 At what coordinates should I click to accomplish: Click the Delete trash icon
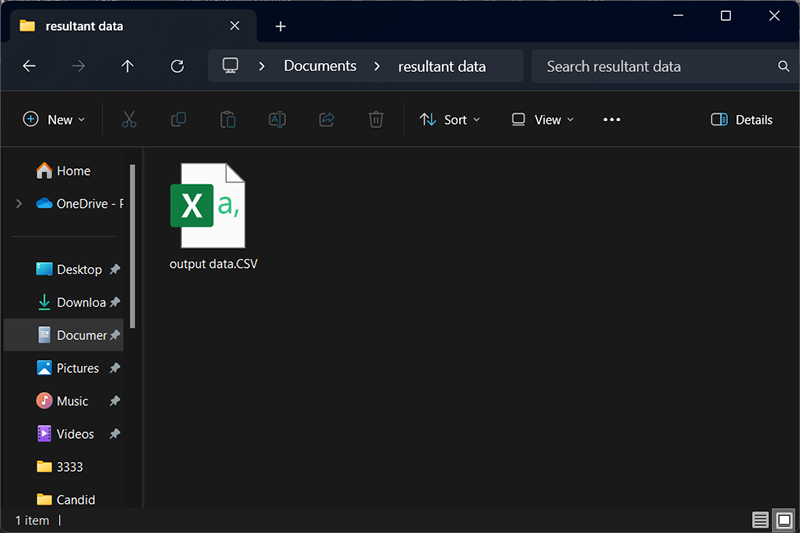376,120
